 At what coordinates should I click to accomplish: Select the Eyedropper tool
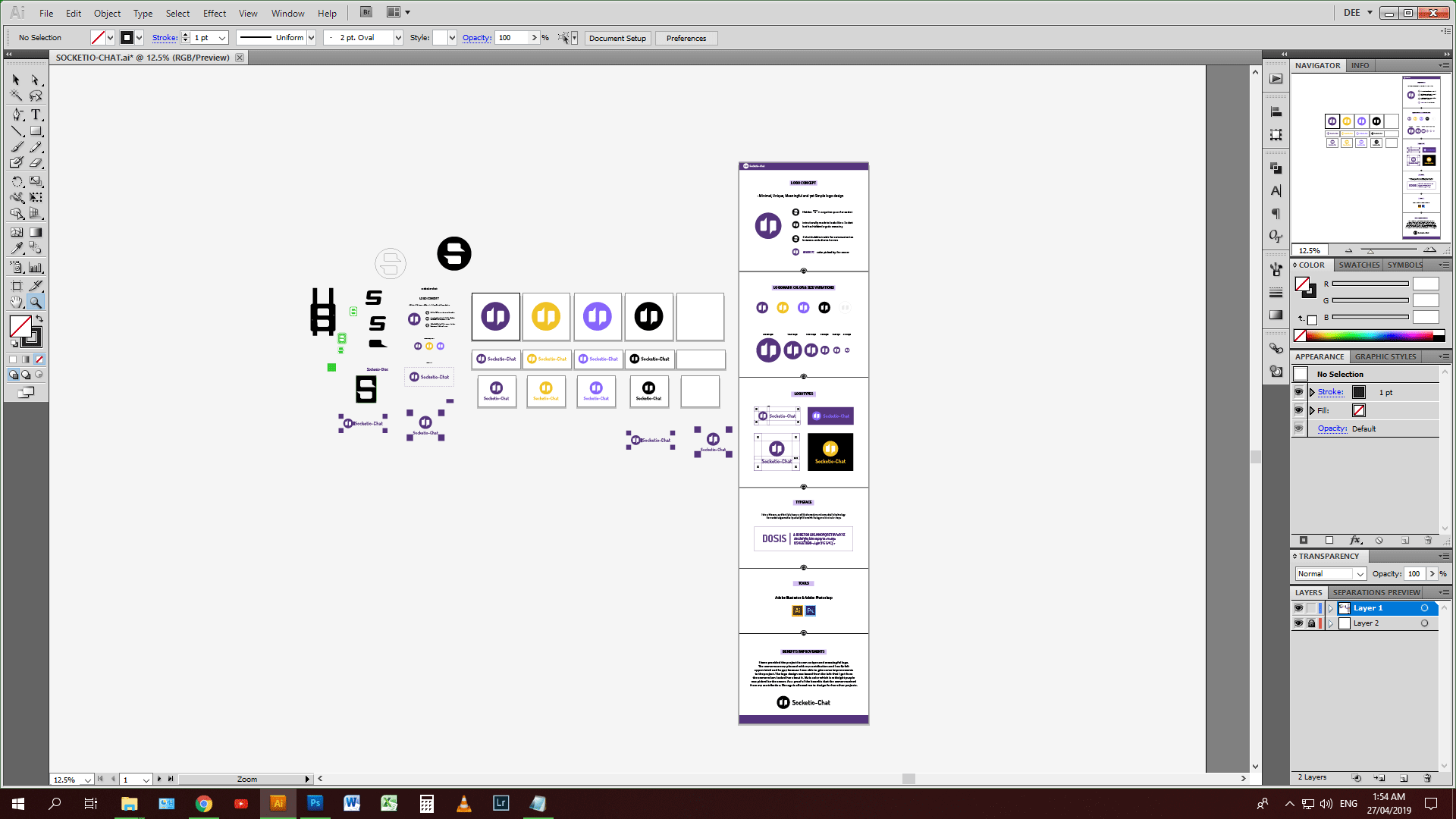tap(17, 248)
